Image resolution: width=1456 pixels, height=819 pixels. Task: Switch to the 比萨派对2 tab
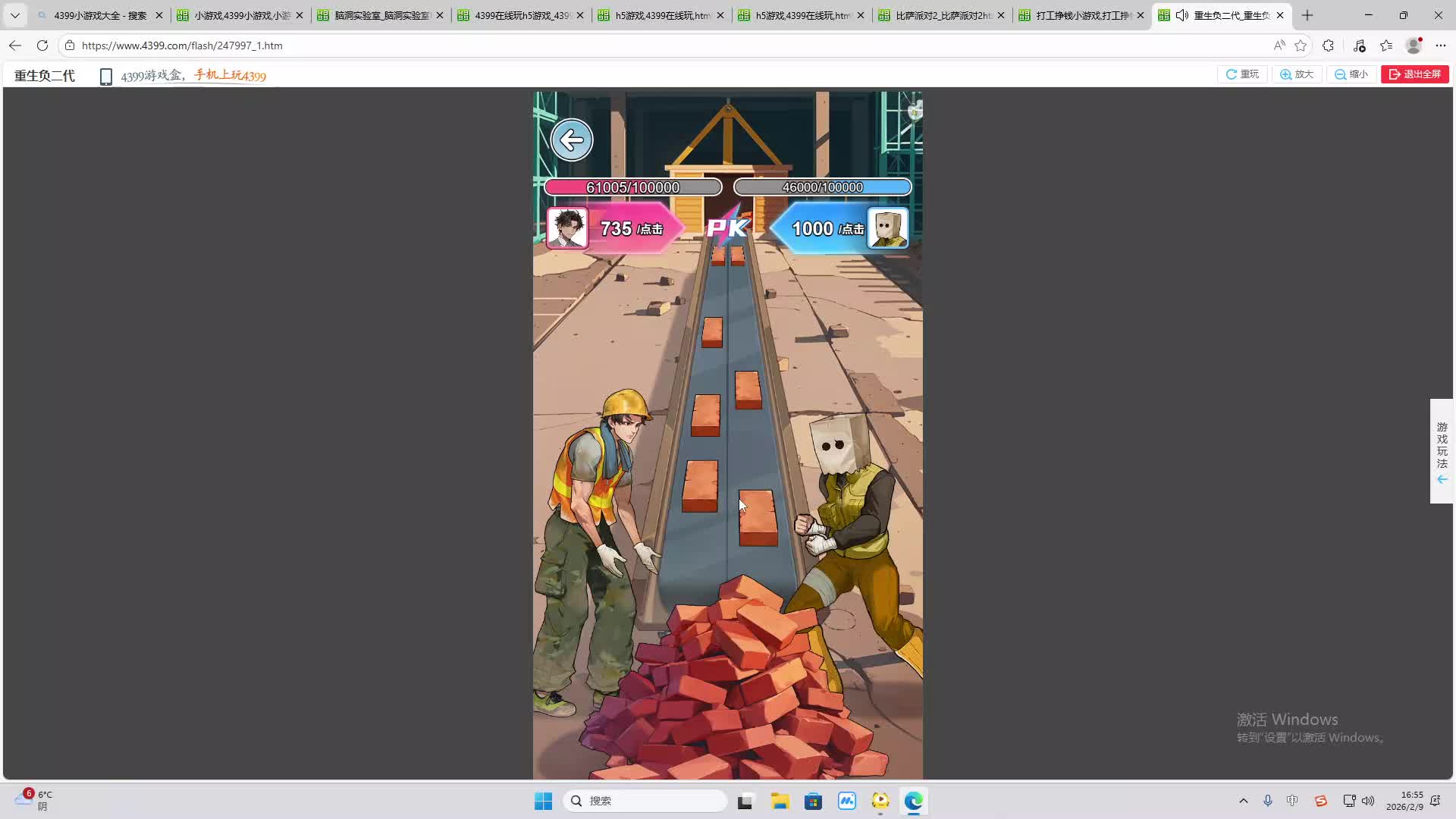943,15
